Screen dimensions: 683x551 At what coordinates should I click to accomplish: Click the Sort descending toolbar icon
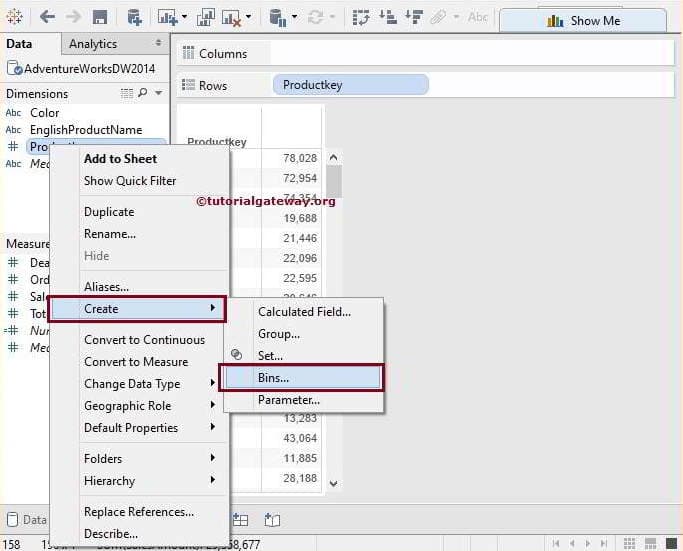[412, 17]
